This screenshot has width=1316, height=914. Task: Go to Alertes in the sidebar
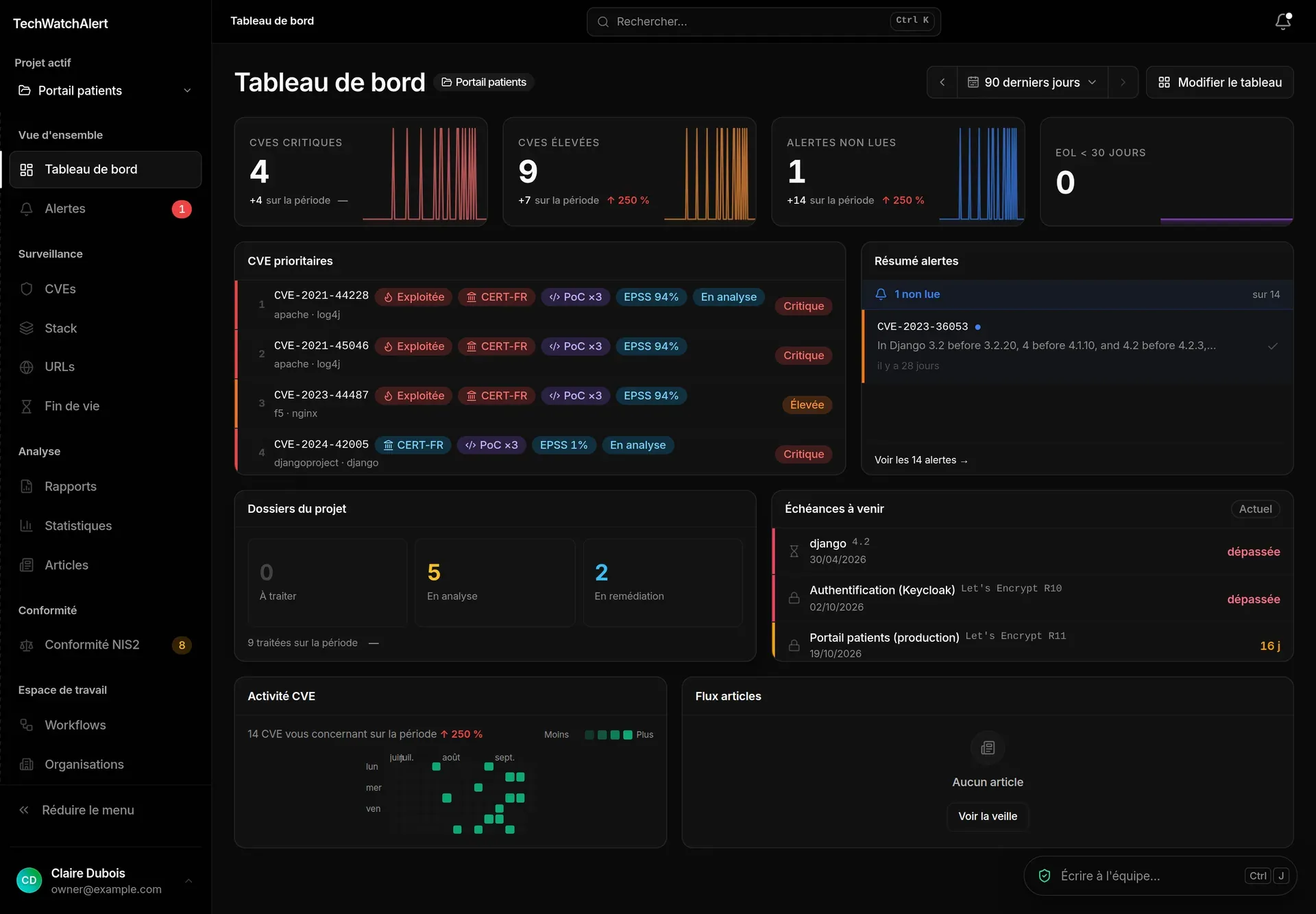pos(106,208)
